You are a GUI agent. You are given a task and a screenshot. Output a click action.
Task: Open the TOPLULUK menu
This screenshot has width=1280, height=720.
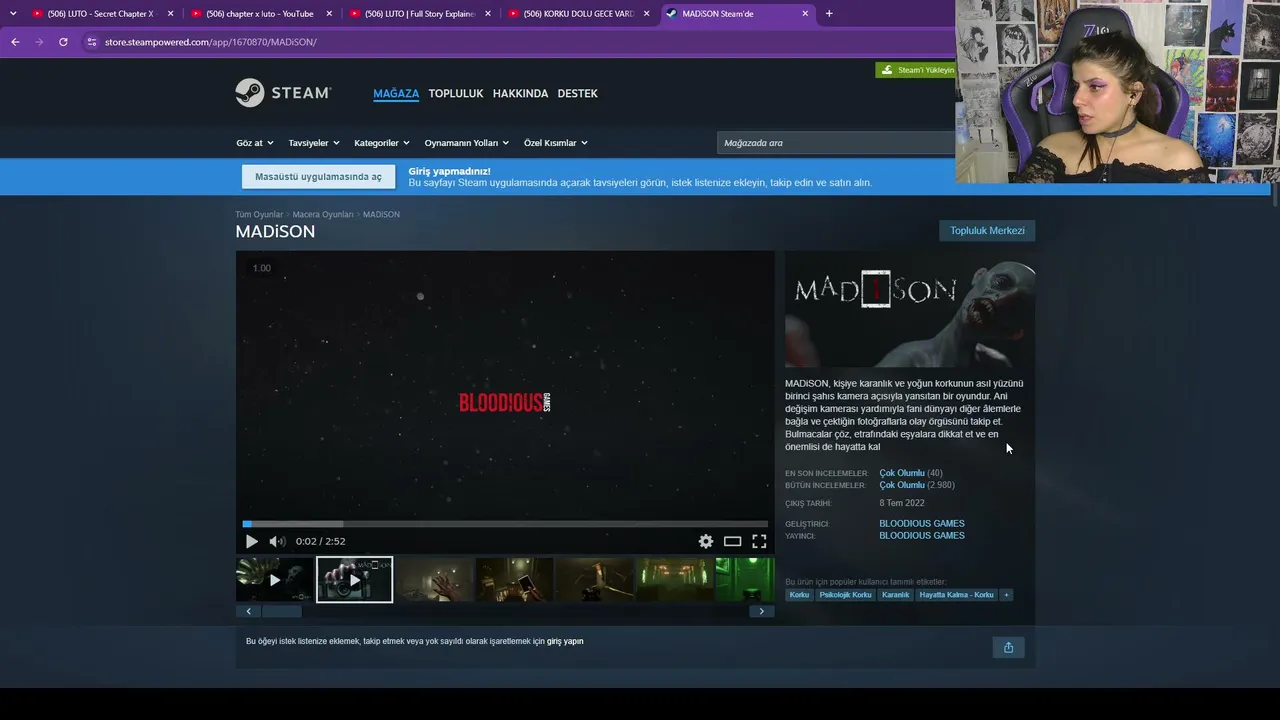point(456,93)
